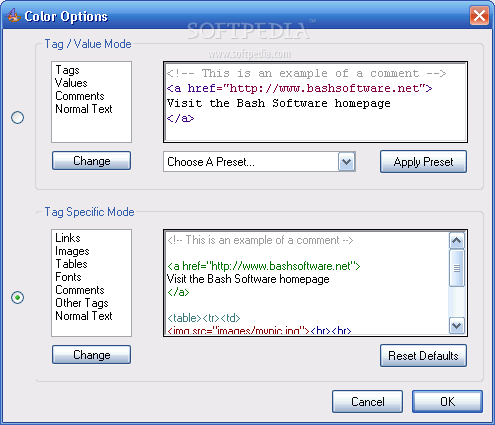Confirm with the OK button
Viewport: 495px width, 425px height.
pos(447,402)
